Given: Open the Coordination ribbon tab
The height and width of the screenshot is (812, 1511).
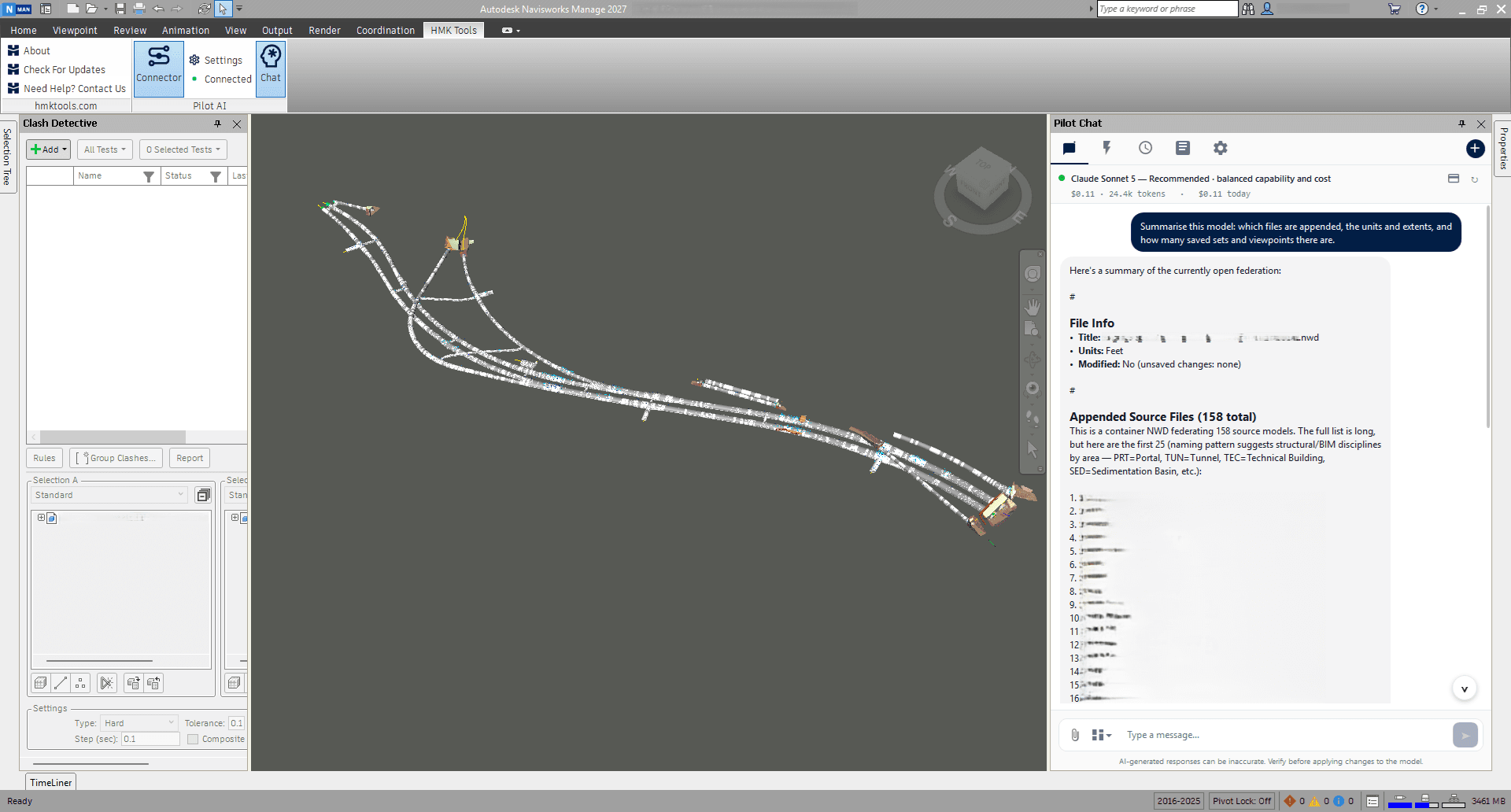Looking at the screenshot, I should 386,30.
